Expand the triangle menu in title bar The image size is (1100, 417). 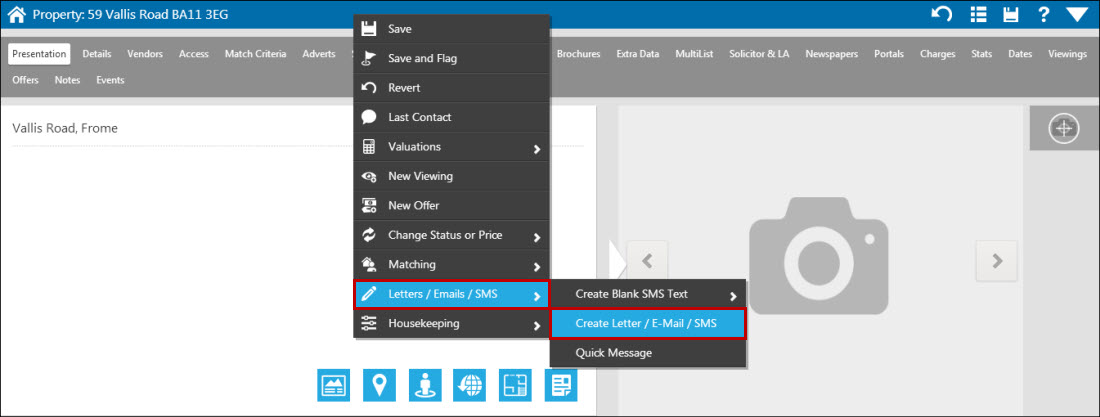[x=1075, y=15]
